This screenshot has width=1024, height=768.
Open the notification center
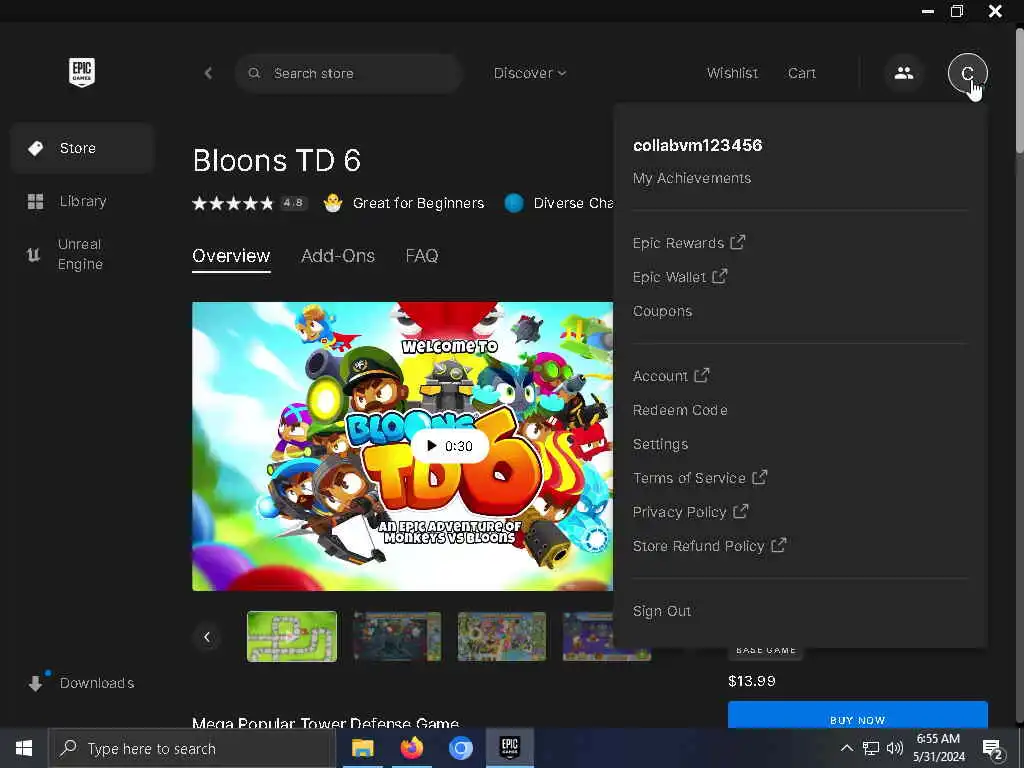993,749
